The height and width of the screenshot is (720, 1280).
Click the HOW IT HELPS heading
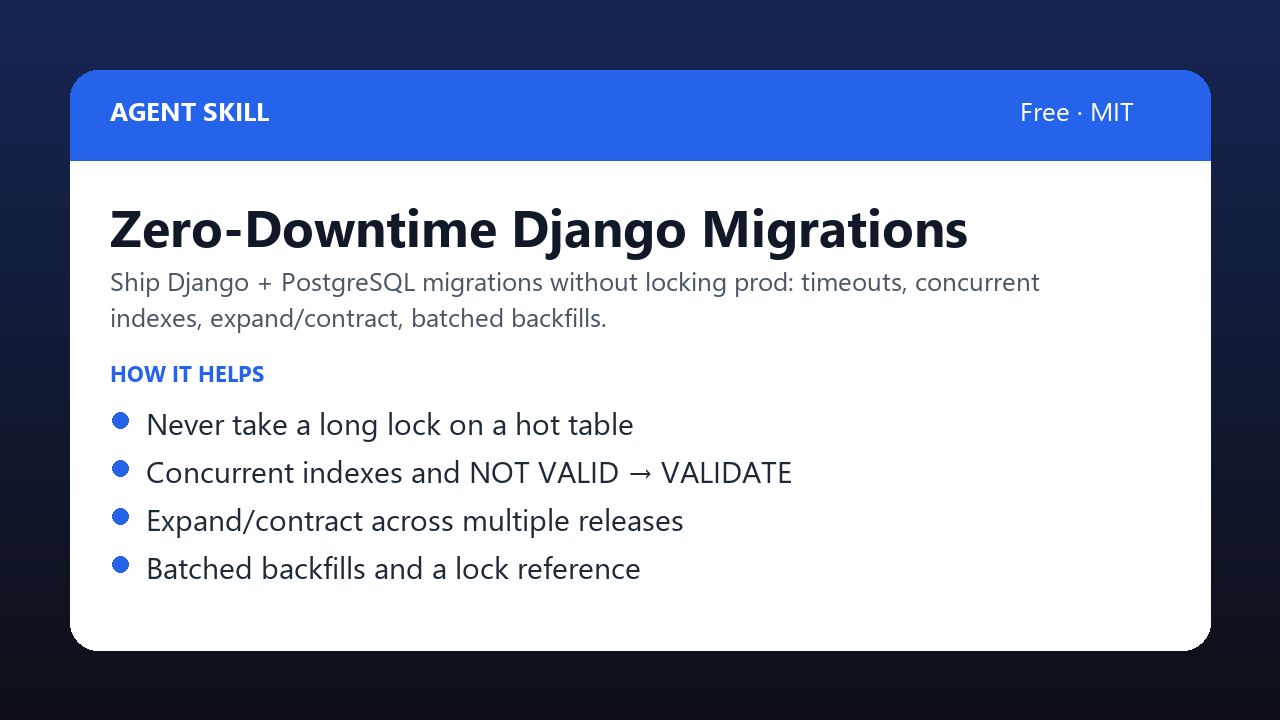(187, 375)
